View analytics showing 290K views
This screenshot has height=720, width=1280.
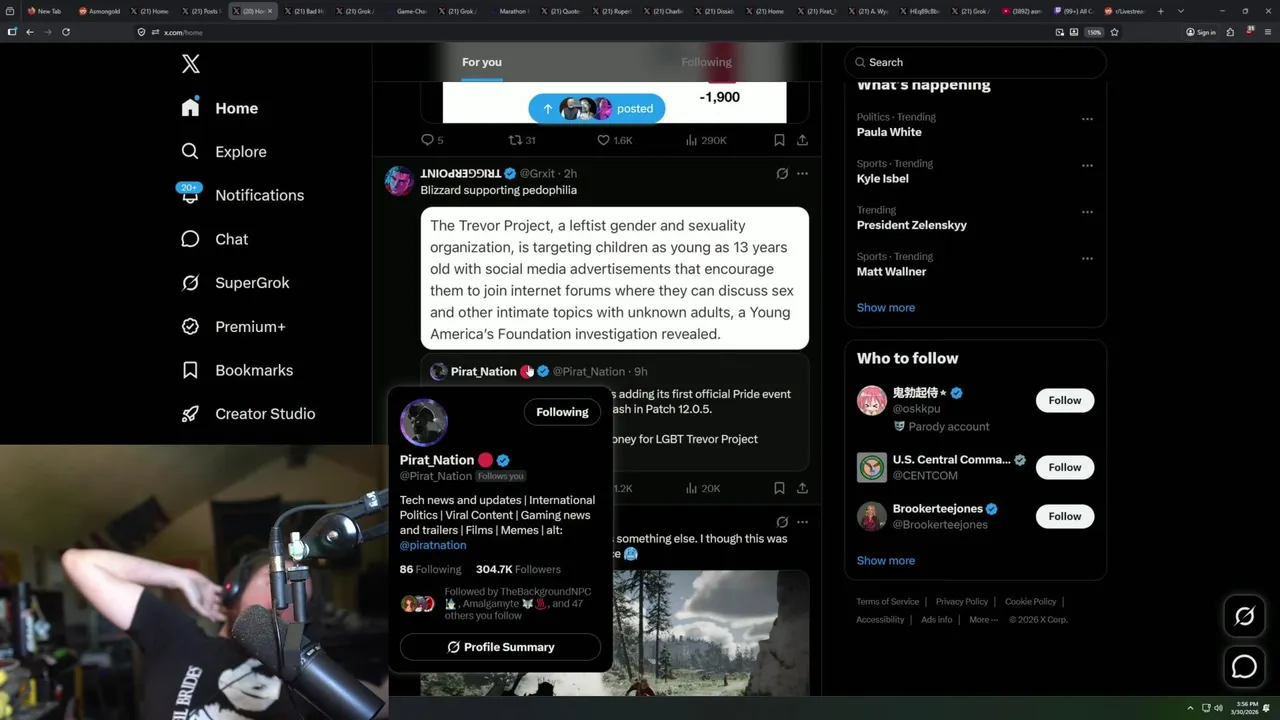tap(705, 140)
